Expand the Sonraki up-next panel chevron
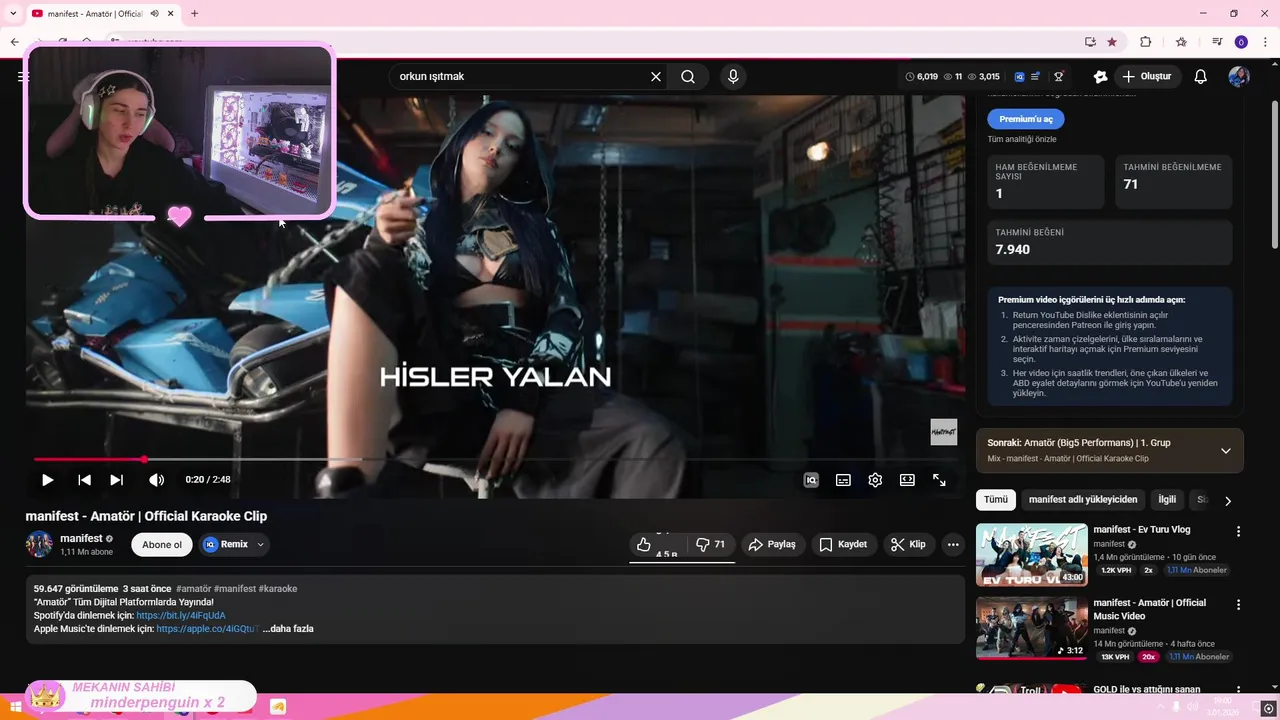Viewport: 1280px width, 720px height. pos(1225,451)
